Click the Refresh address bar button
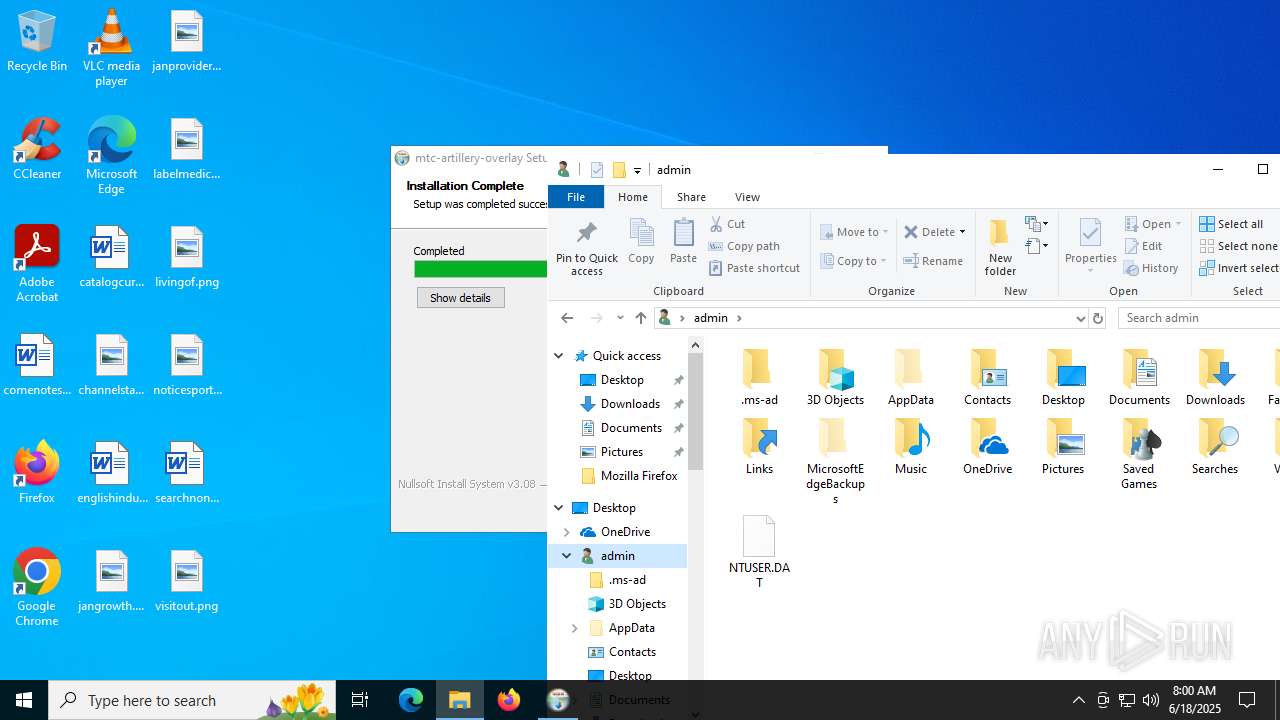Image resolution: width=1280 pixels, height=720 pixels. pos(1098,318)
